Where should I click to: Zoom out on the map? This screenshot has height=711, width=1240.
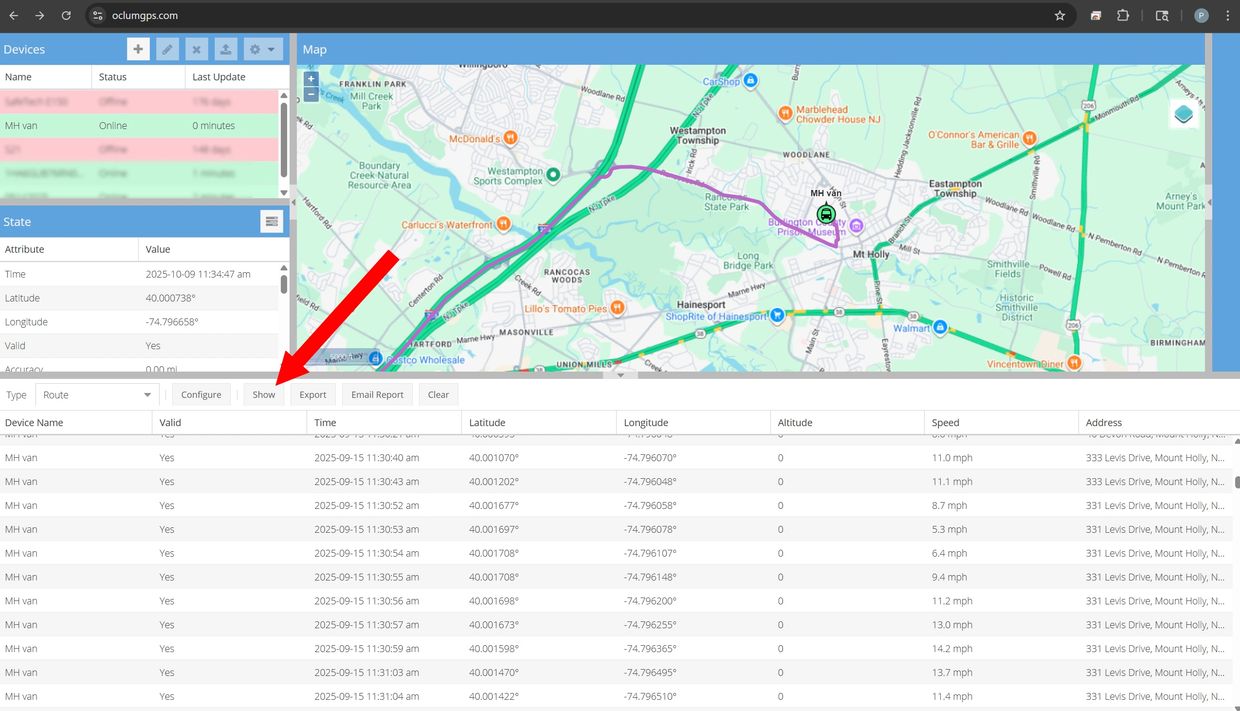311,94
